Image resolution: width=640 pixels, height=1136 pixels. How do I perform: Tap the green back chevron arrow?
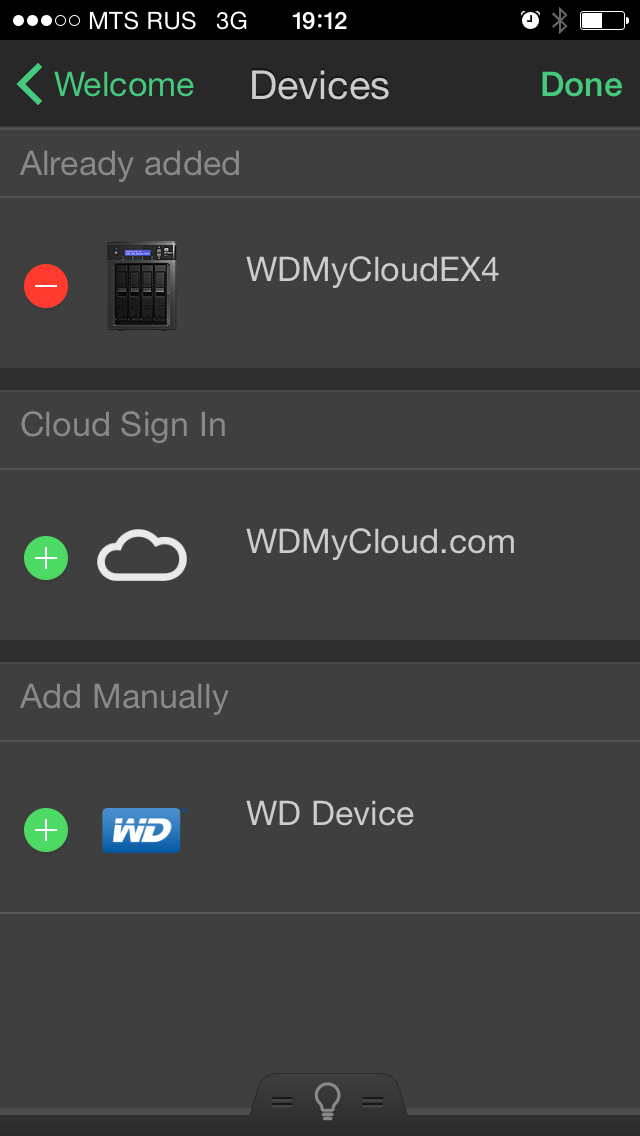click(x=30, y=85)
